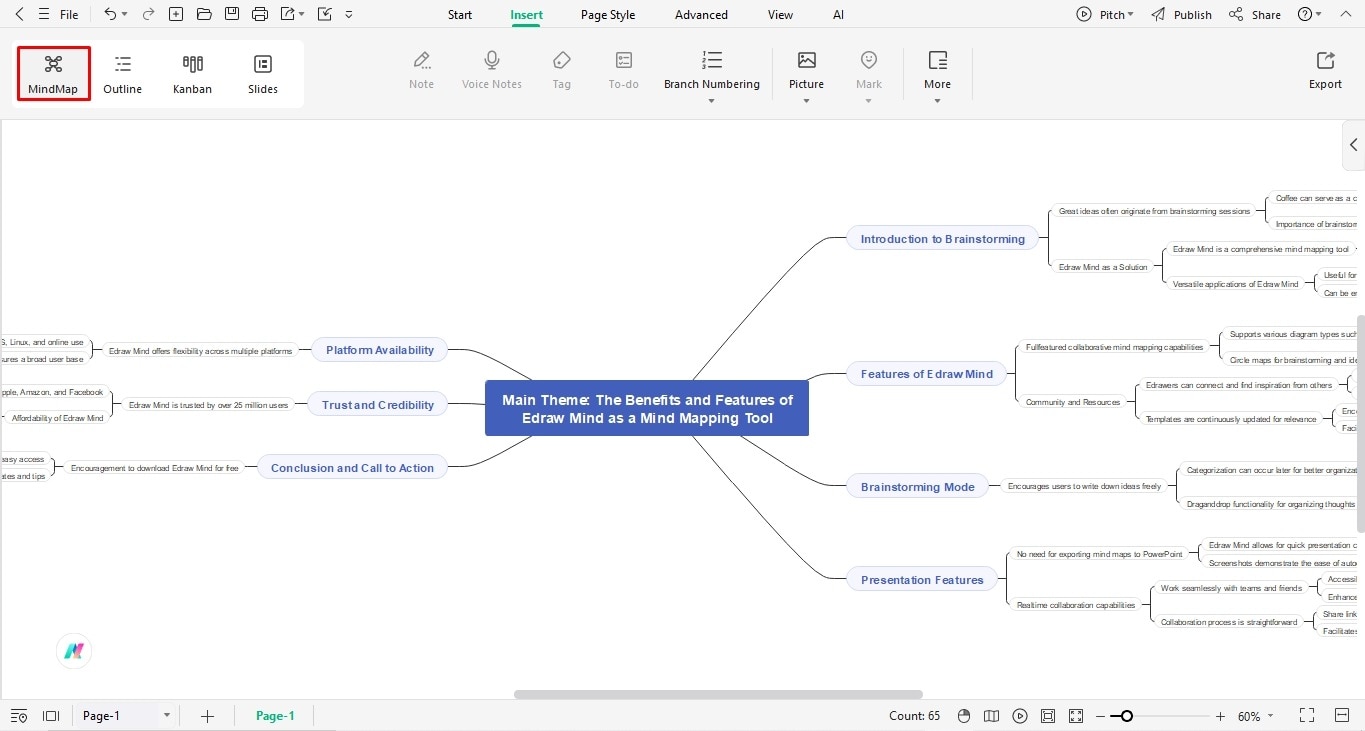
Task: Open the Advanced tab
Action: pos(701,15)
